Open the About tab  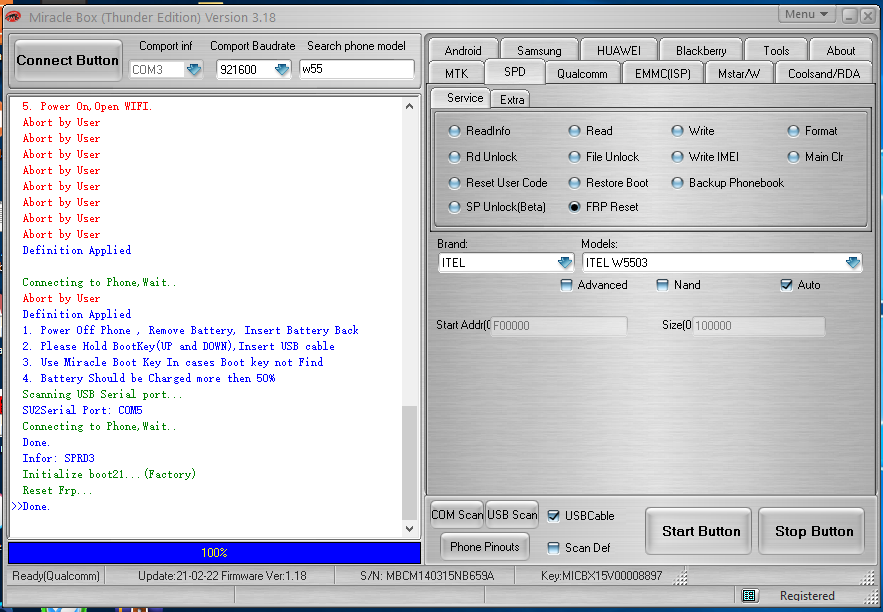(841, 51)
